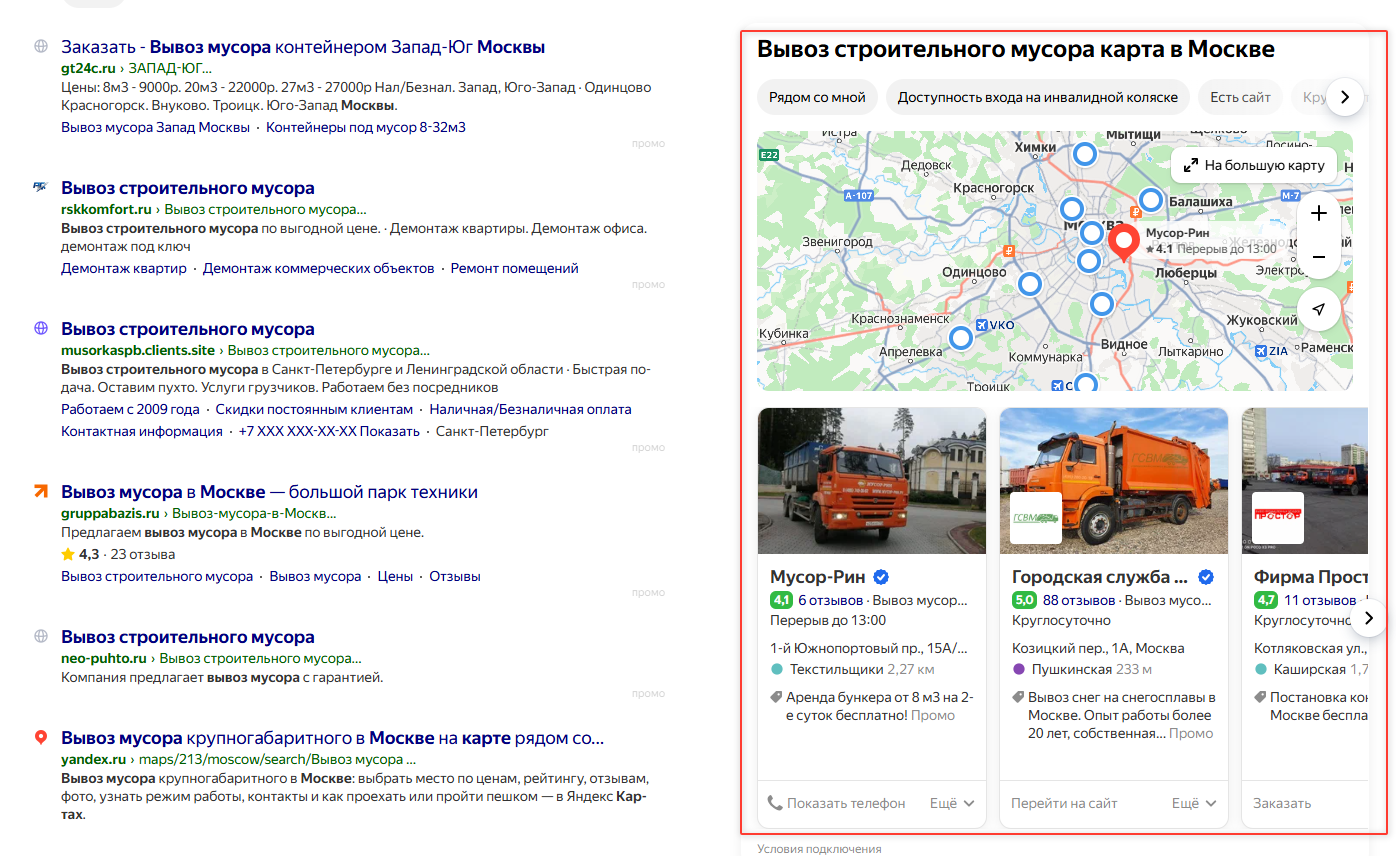
Task: Open the Городская служба orange truck photo
Action: coord(1114,480)
